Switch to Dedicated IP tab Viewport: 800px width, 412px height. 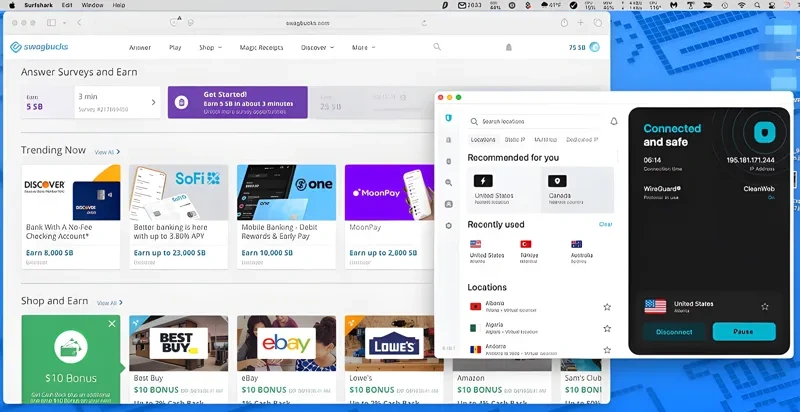coord(582,140)
